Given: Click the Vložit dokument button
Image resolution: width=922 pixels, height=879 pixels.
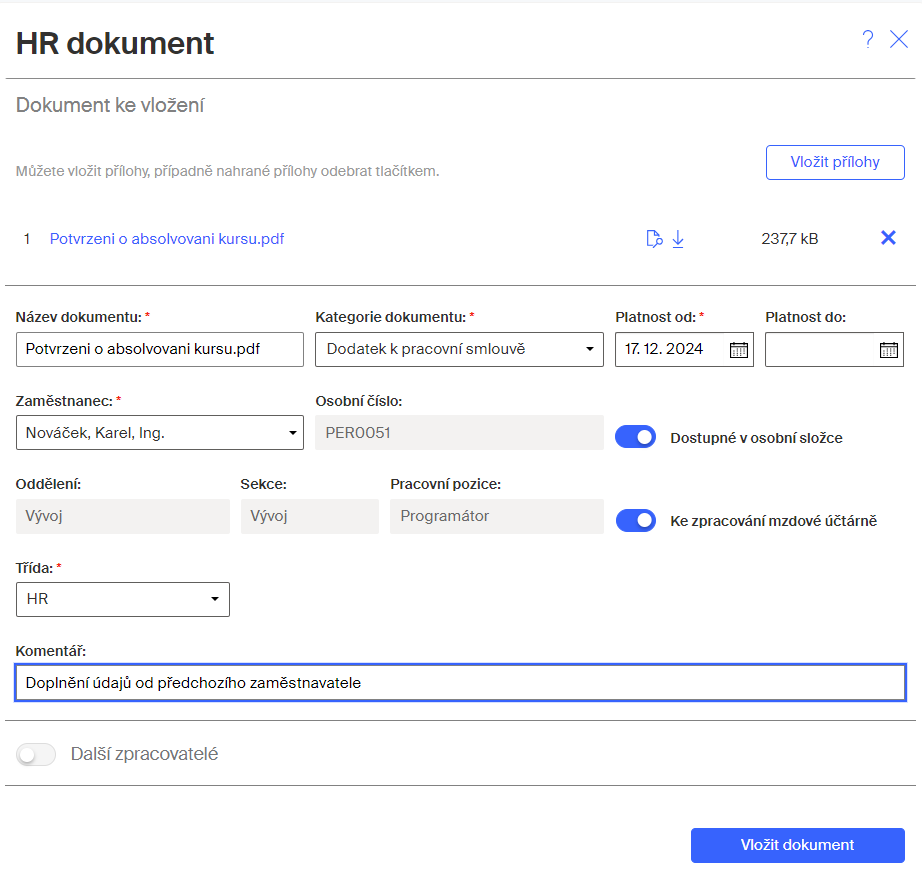Looking at the screenshot, I should 797,845.
